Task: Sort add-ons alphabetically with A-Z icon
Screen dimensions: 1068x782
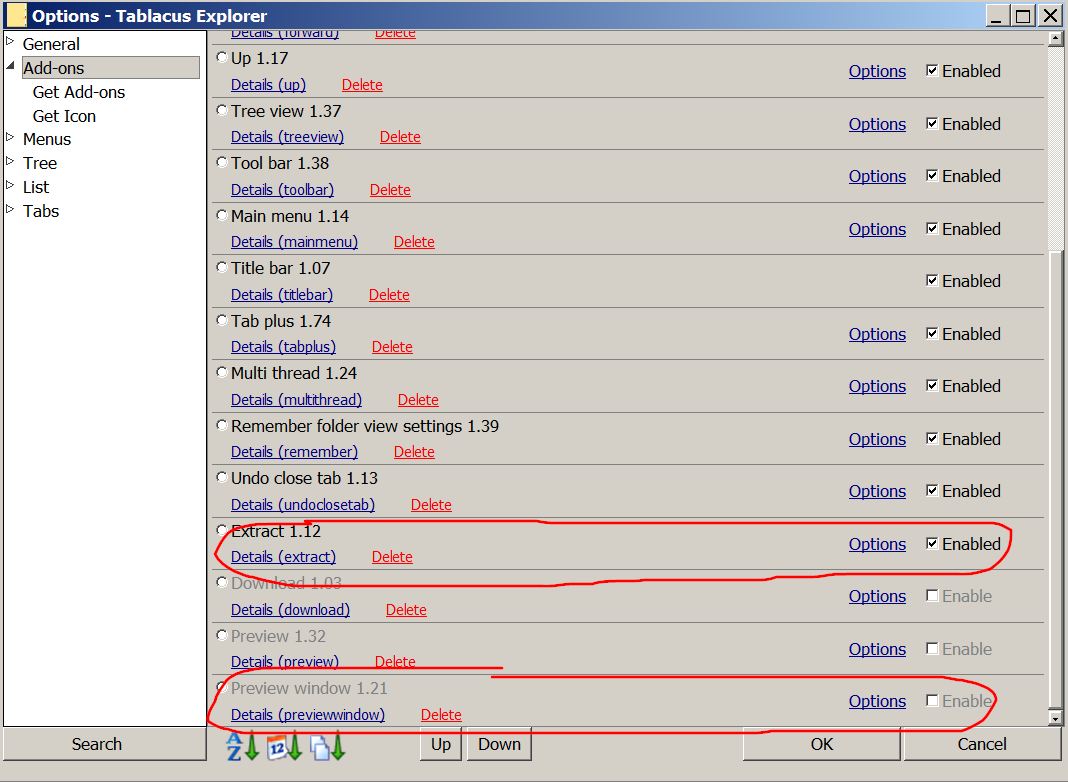Action: point(242,747)
